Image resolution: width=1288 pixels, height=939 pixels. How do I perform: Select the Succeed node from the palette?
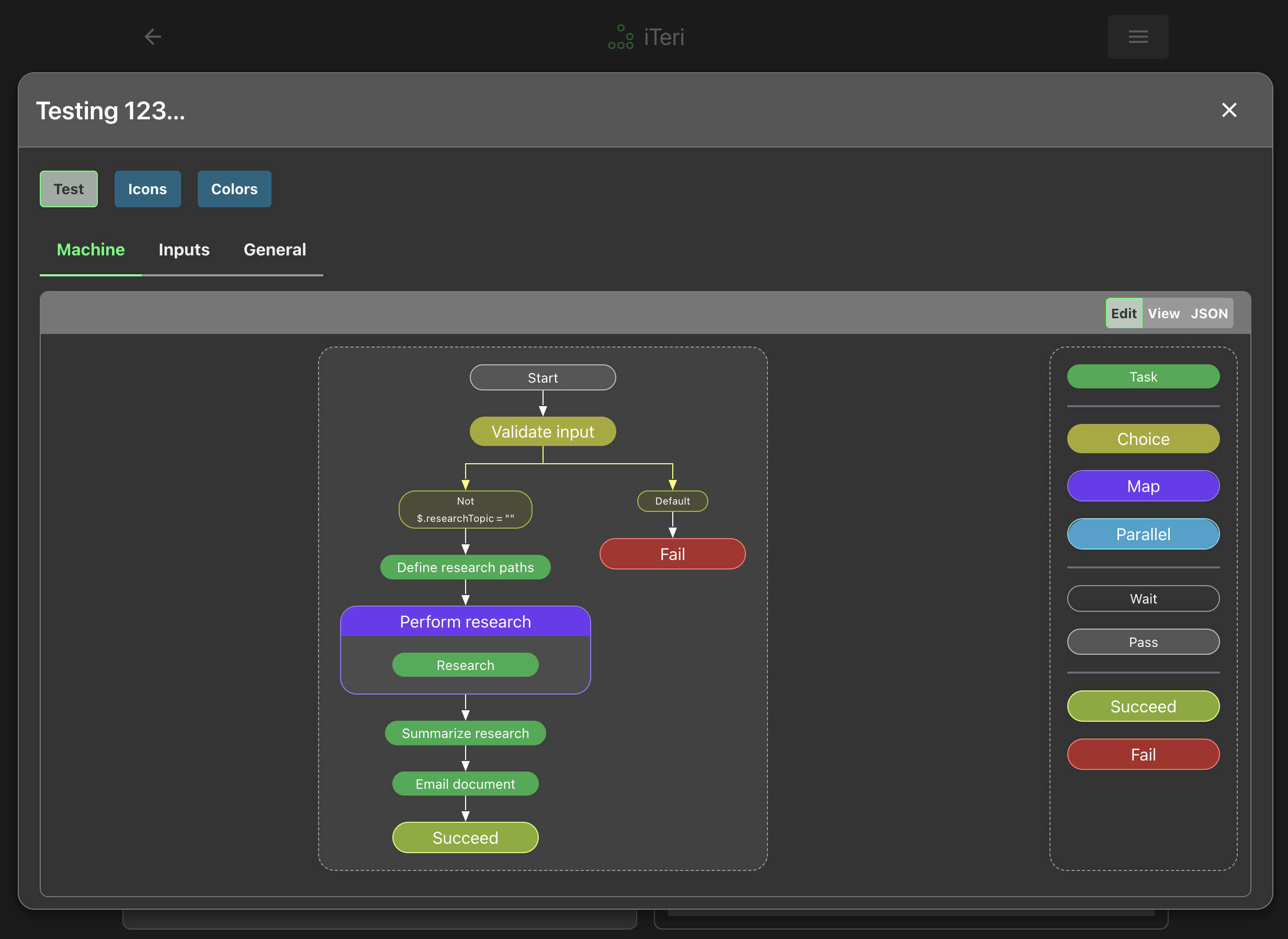(1143, 706)
